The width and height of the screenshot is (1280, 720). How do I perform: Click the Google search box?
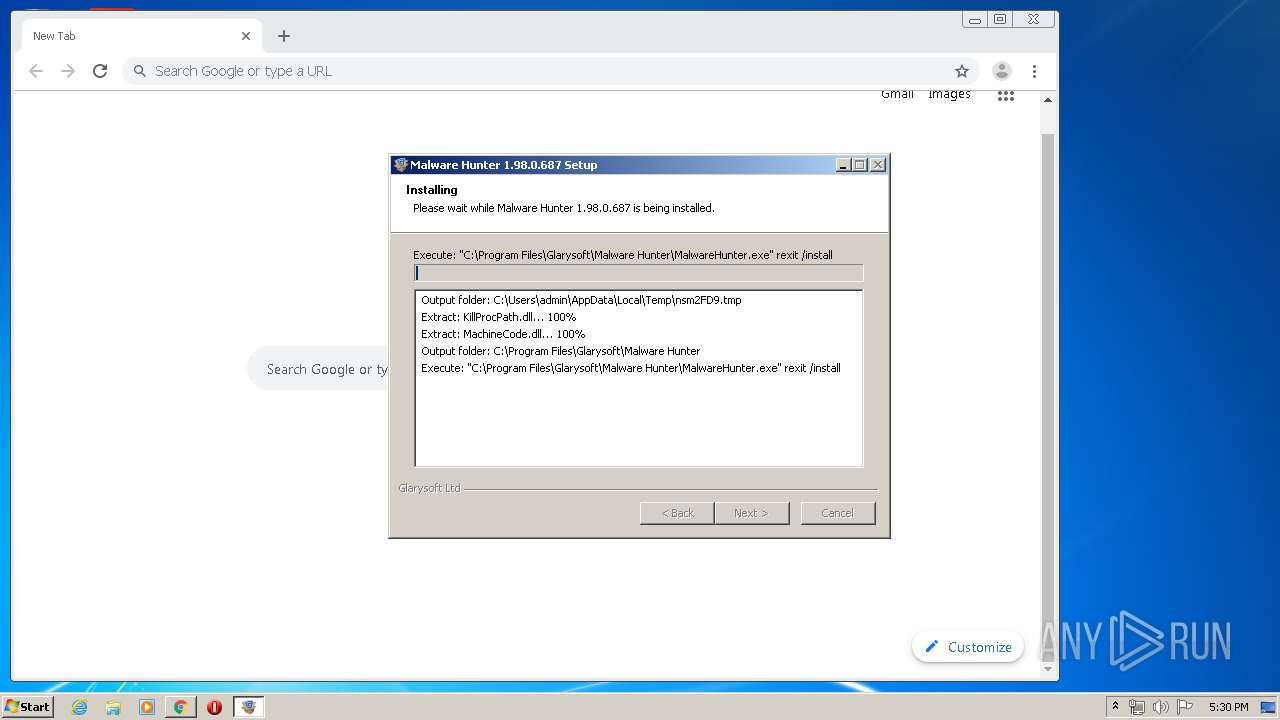point(318,369)
